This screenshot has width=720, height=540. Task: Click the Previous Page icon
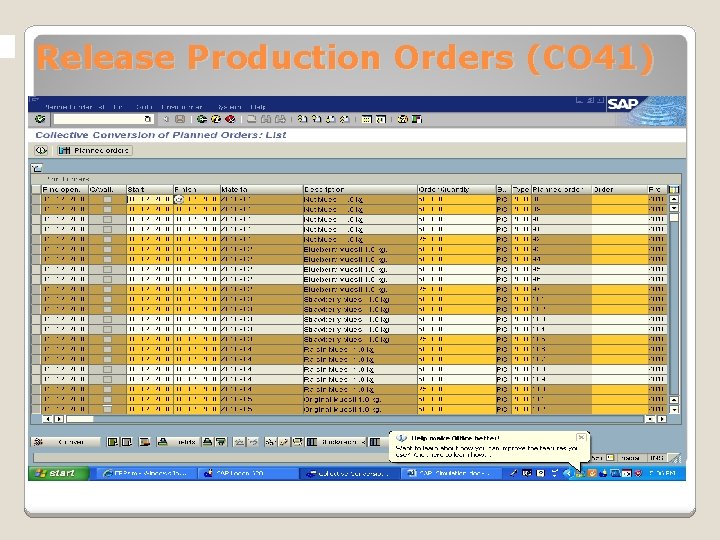(316, 119)
